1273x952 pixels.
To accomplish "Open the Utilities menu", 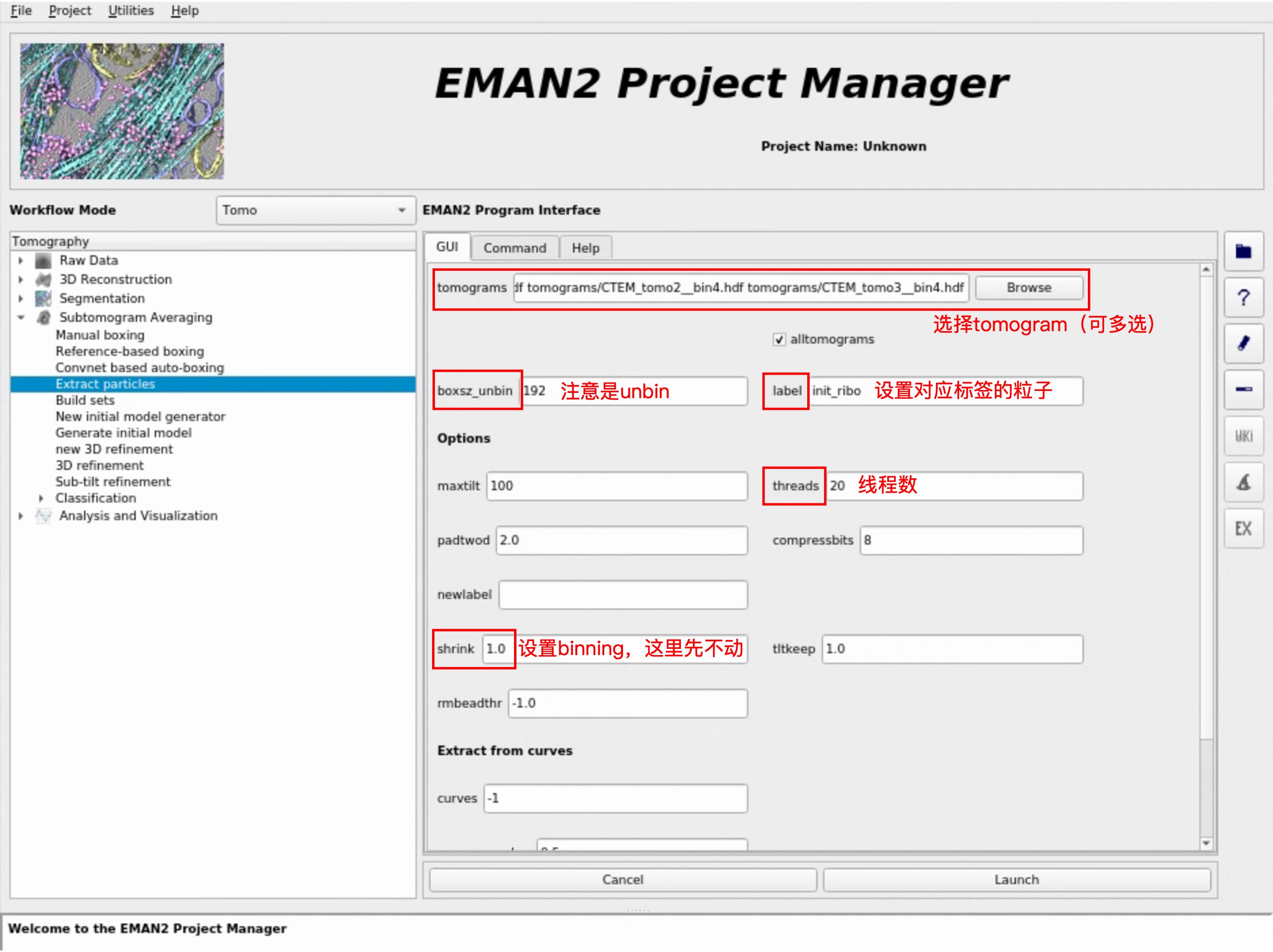I will point(131,10).
